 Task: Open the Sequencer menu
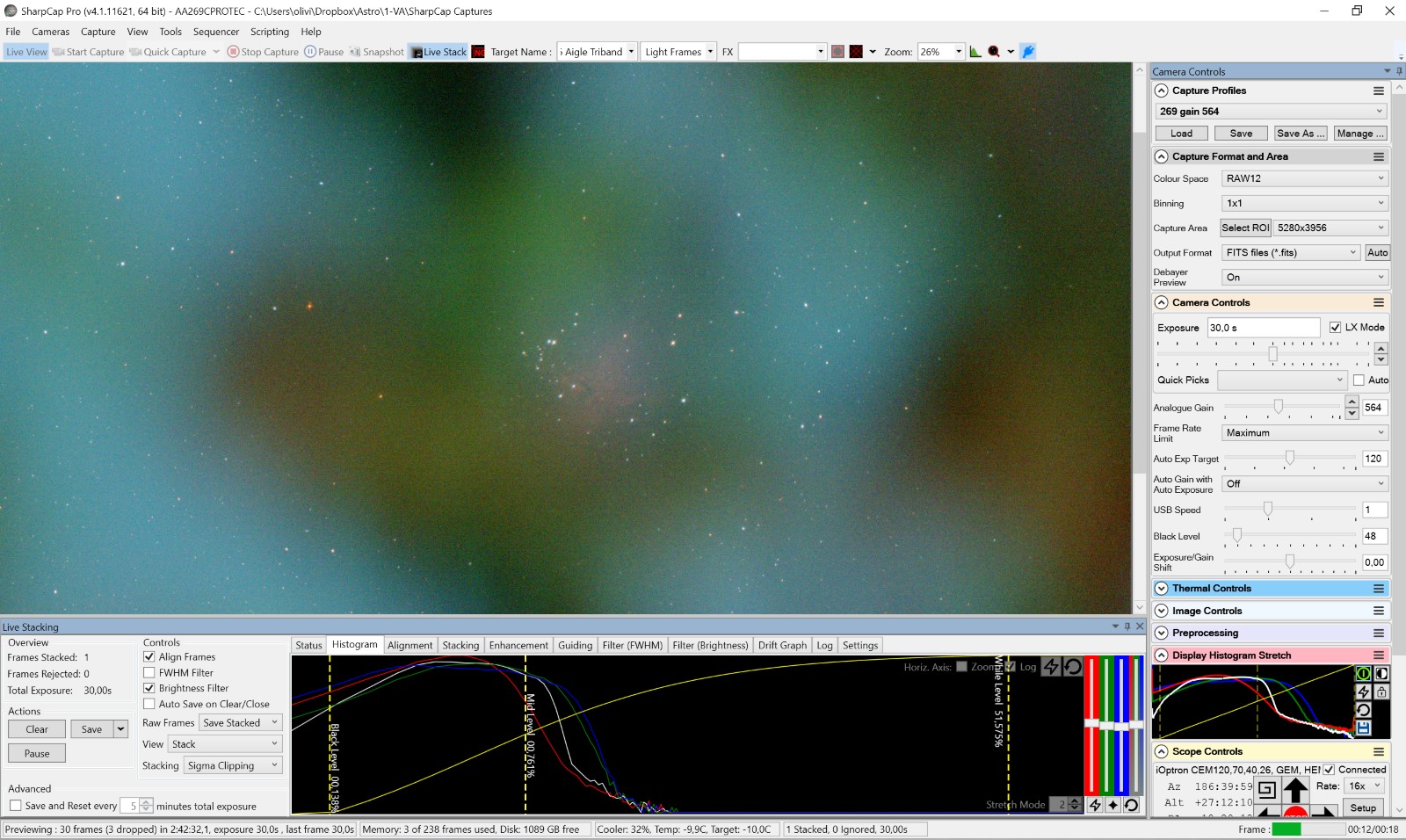(x=216, y=32)
